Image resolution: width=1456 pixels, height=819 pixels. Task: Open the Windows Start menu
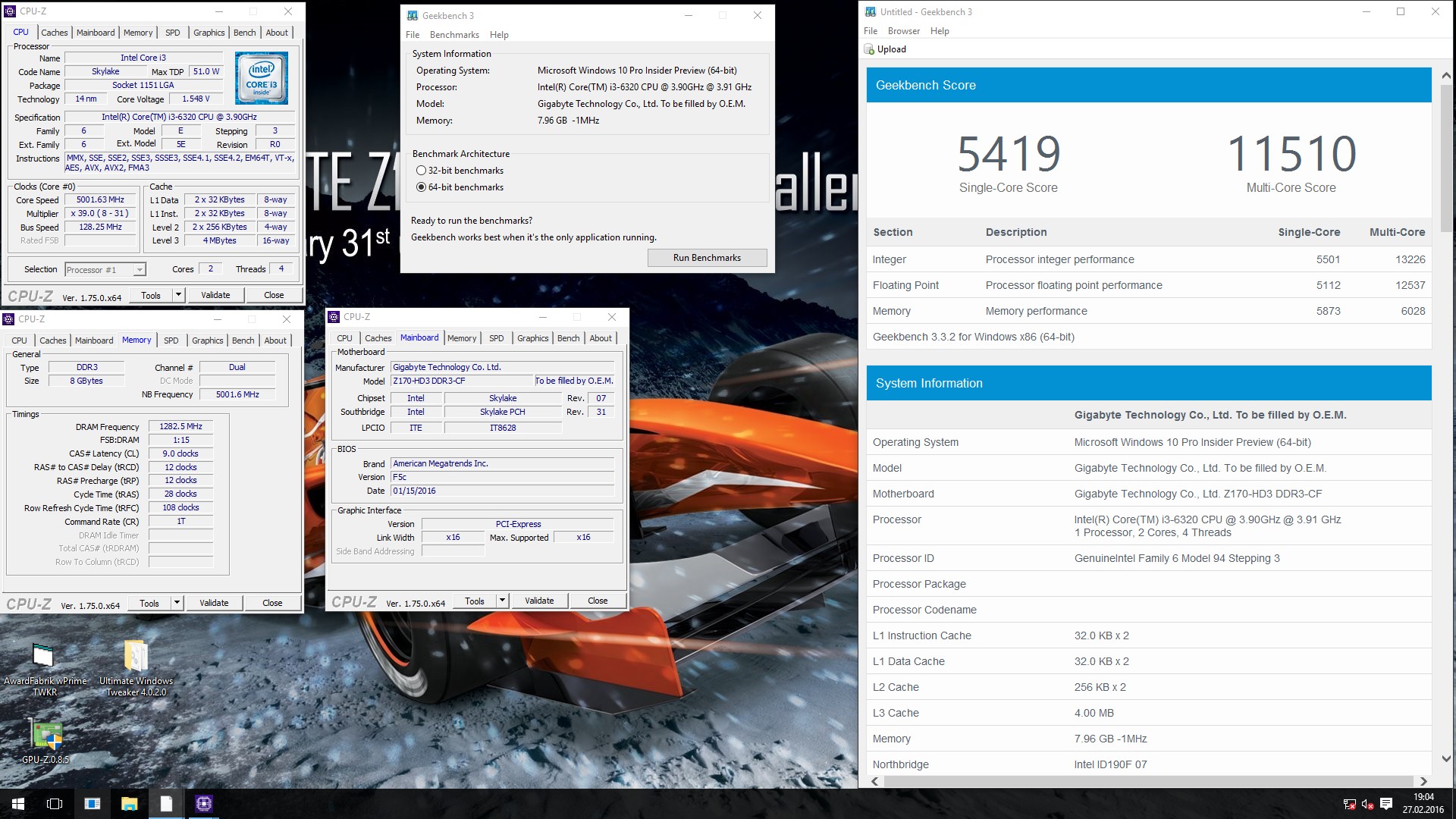click(18, 804)
